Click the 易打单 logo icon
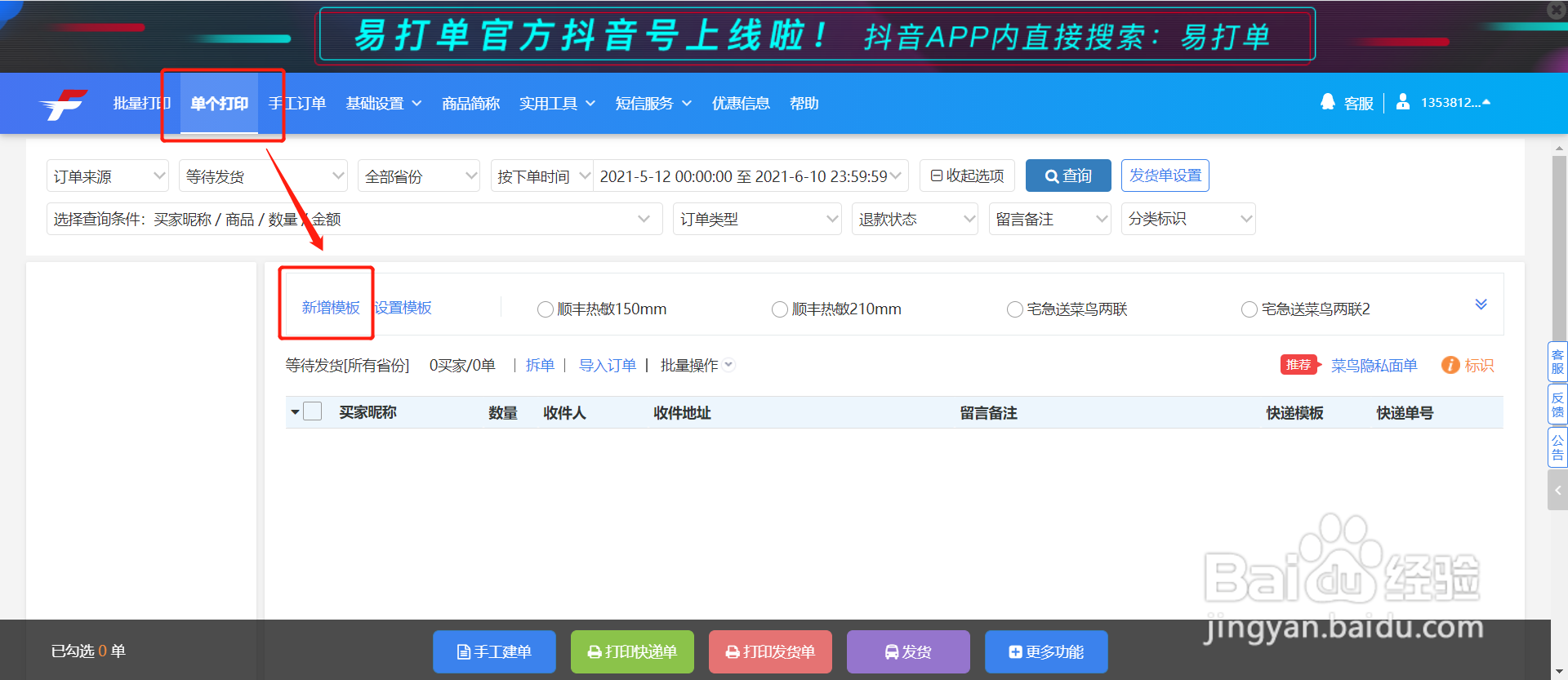 [x=64, y=104]
